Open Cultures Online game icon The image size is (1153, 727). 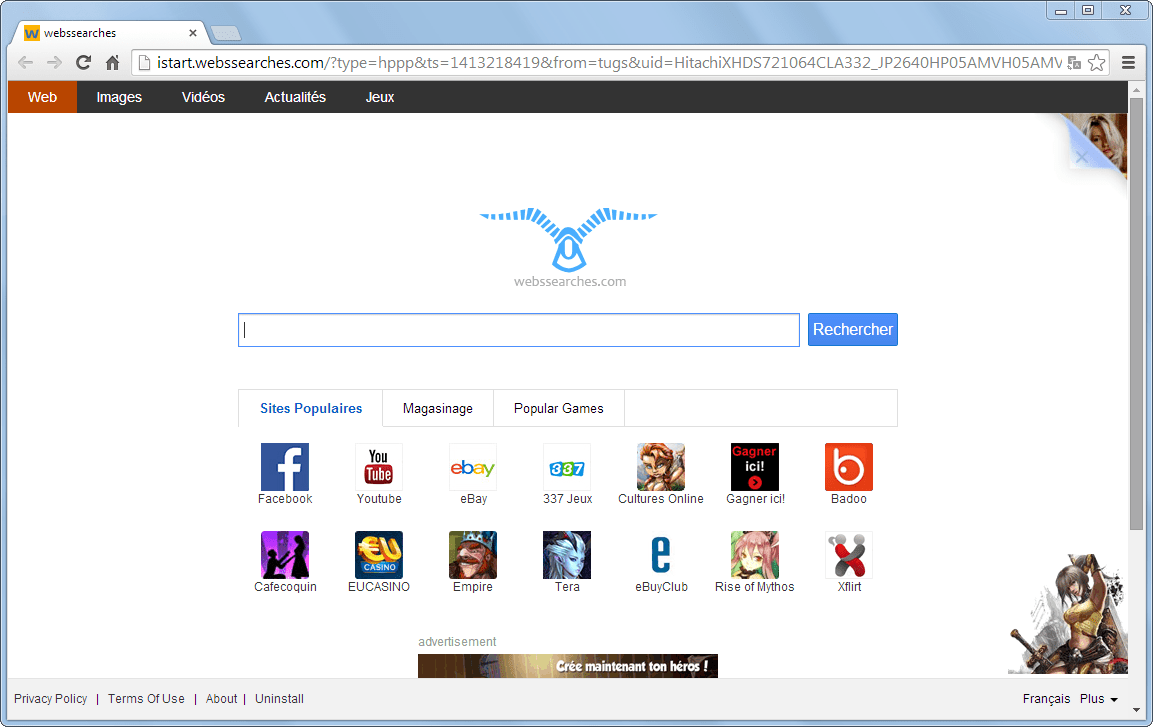coord(661,467)
